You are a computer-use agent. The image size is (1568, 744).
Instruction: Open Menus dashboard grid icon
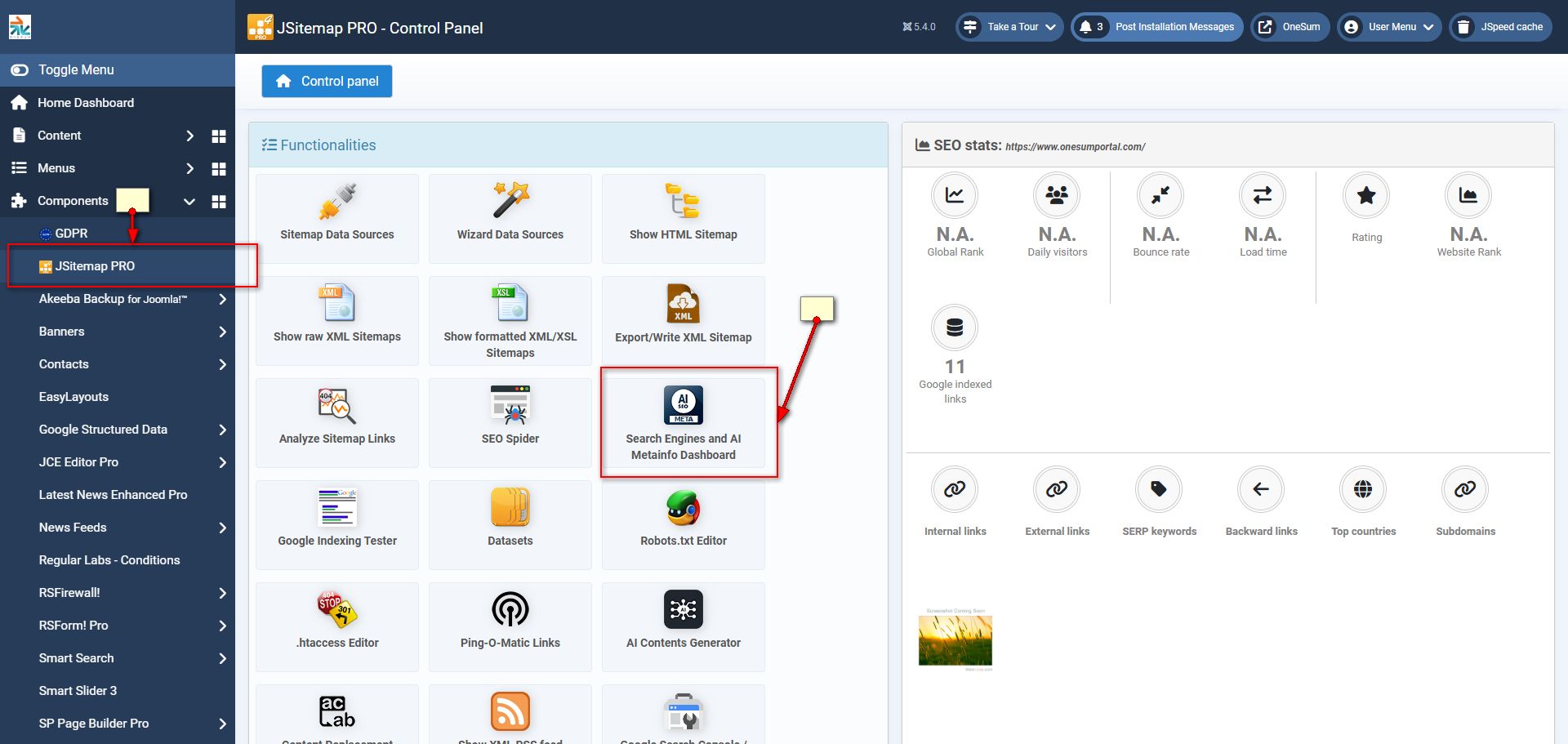[219, 168]
